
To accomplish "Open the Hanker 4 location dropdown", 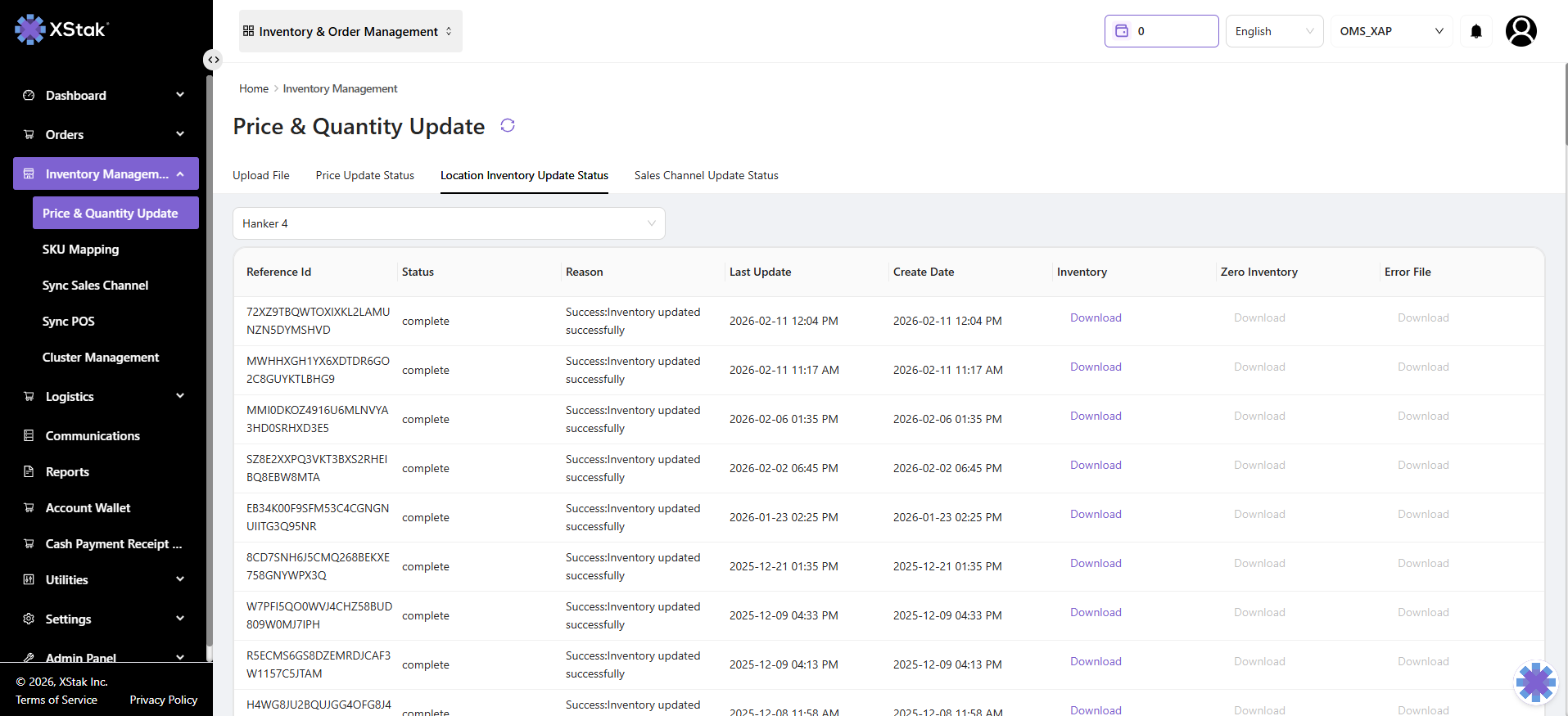I will click(449, 223).
